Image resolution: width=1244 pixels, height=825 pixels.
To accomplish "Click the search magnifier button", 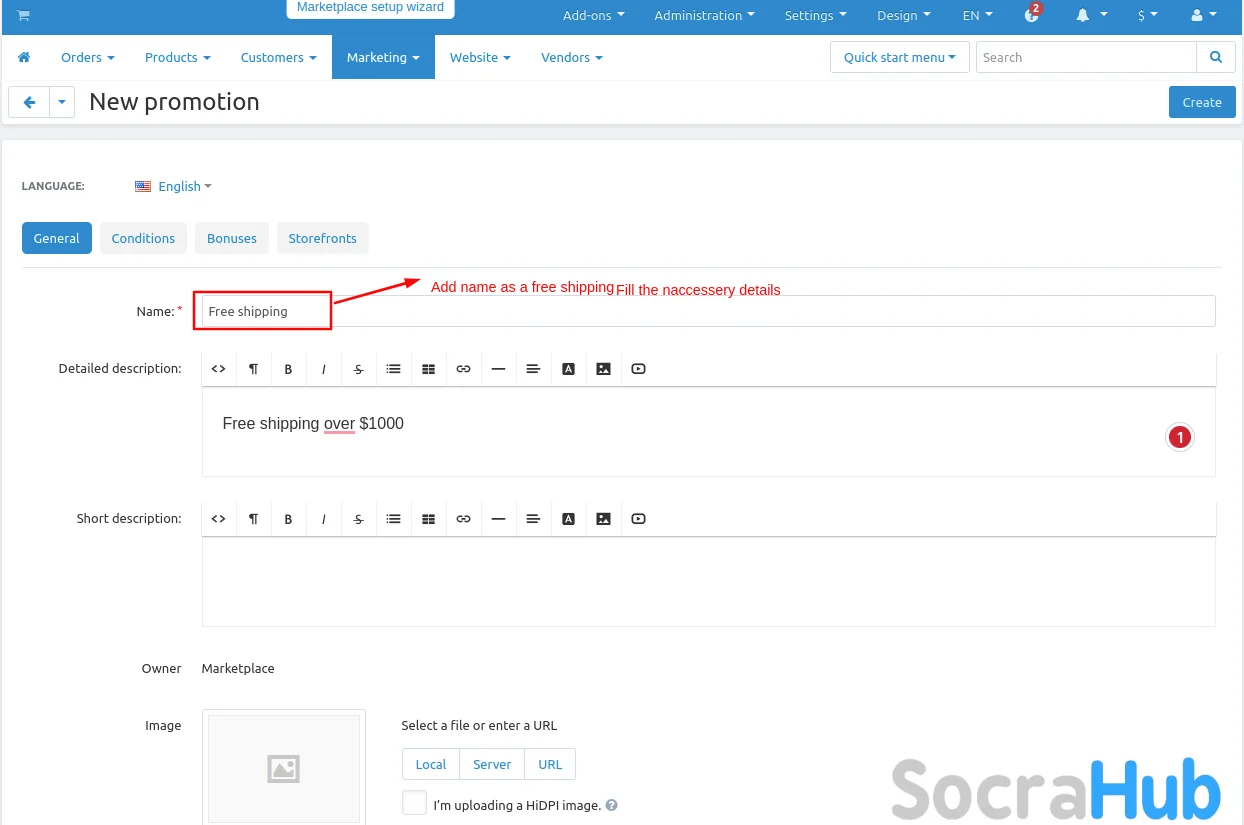I will (1215, 57).
